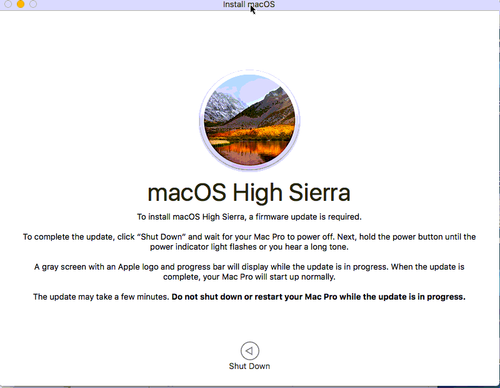
Task: Click the macOS High Sierra mountain logo
Action: click(249, 121)
